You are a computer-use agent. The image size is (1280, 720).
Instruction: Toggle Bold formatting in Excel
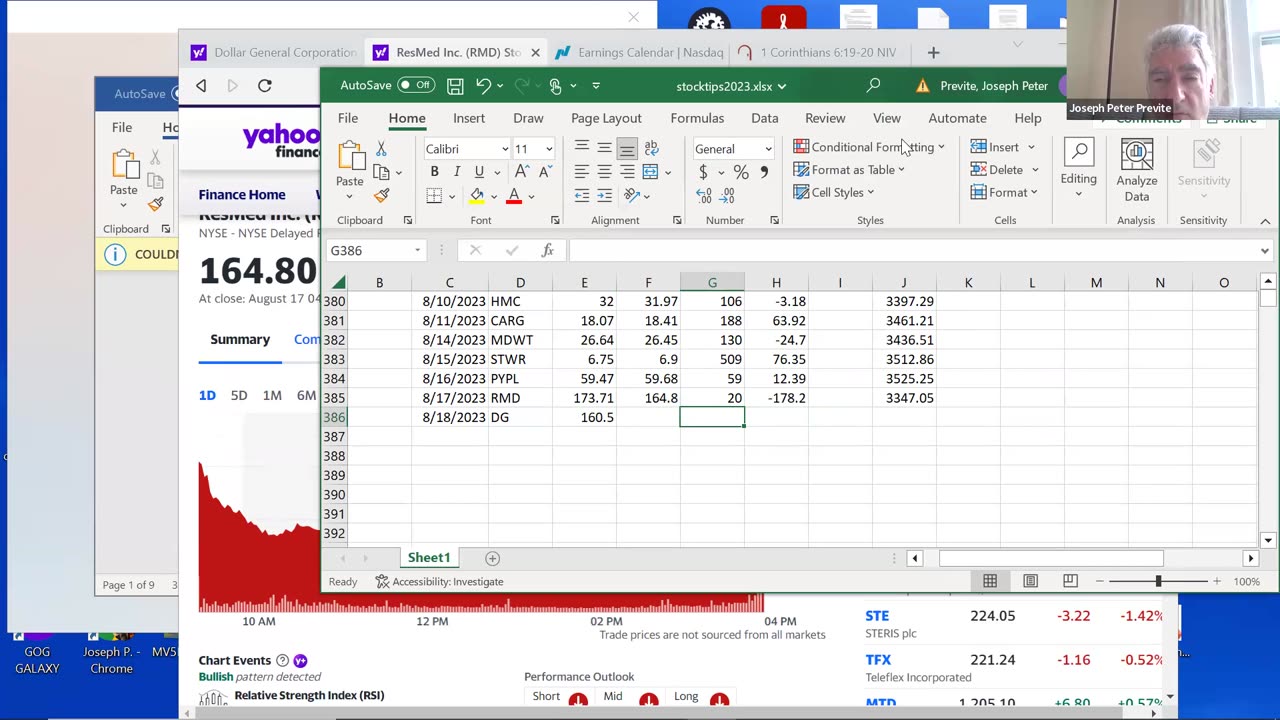coord(434,172)
